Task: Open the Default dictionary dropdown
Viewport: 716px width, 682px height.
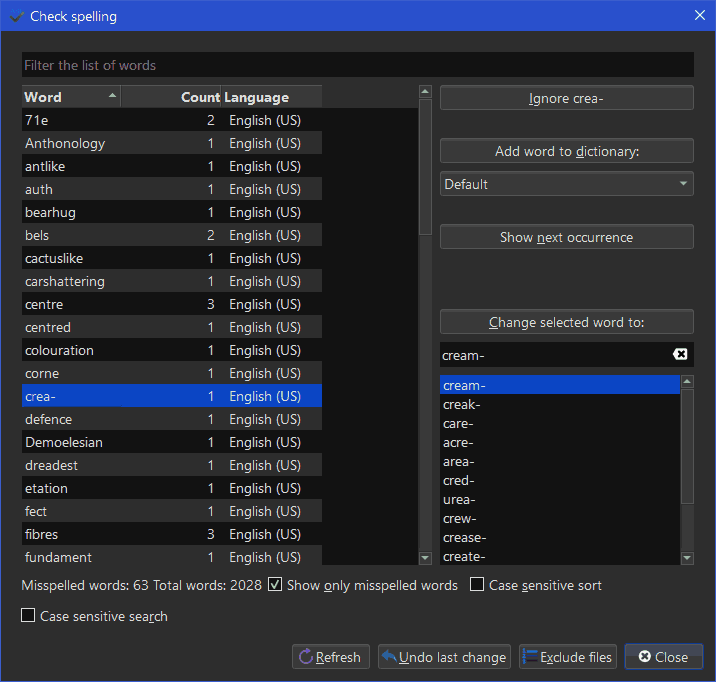Action: click(567, 184)
